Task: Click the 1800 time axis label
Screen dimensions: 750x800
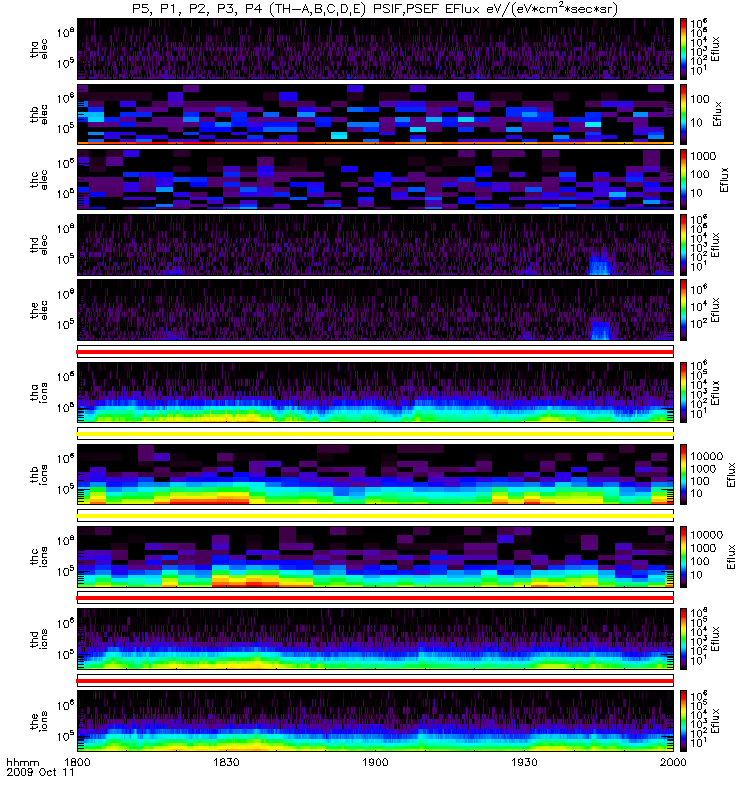Action: pyautogui.click(x=77, y=762)
